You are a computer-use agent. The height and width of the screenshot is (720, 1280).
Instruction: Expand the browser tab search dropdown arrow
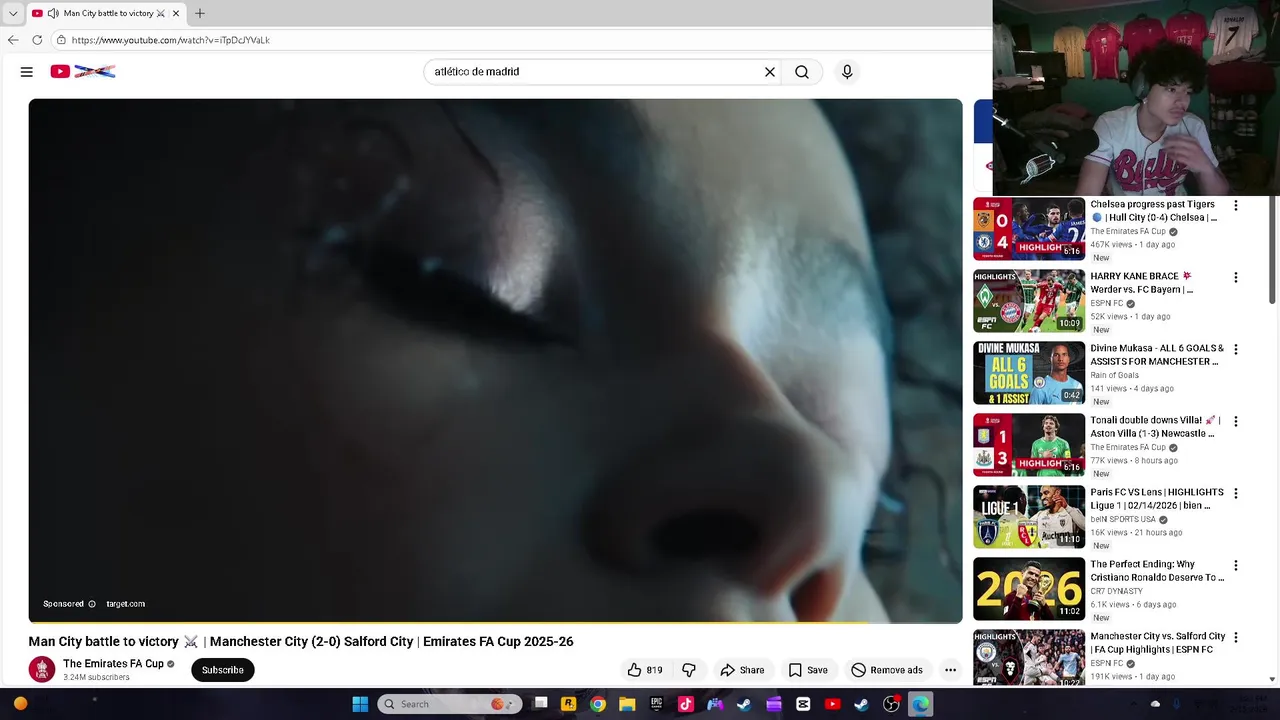pos(13,13)
